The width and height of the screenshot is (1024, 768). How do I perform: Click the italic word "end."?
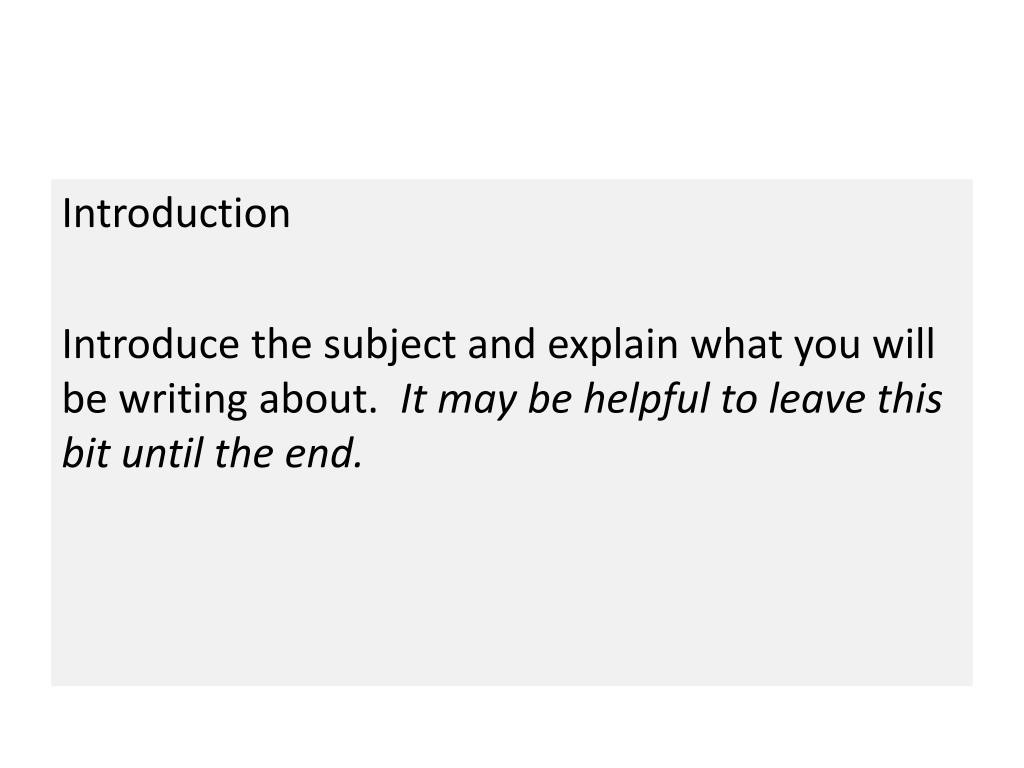click(324, 453)
